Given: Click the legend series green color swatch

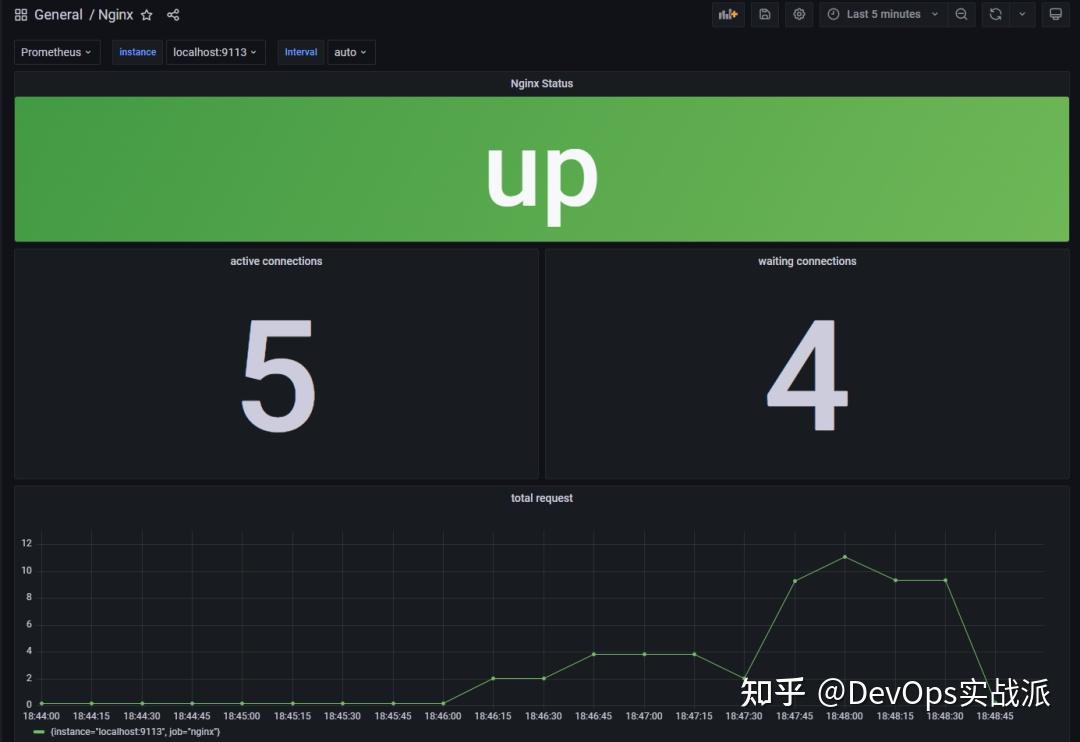Looking at the screenshot, I should tap(39, 732).
